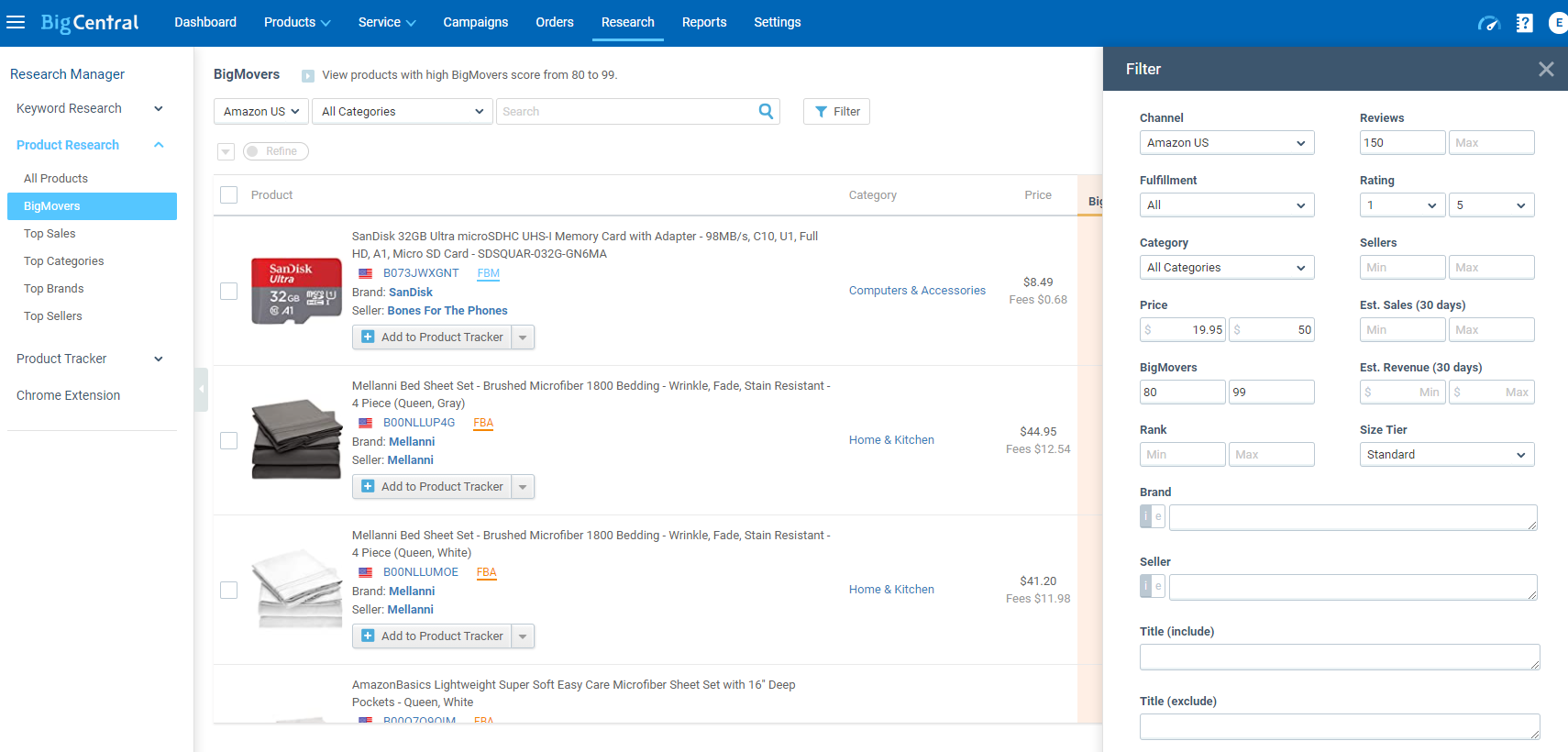This screenshot has width=1568, height=752.
Task: Collapse Product Research section
Action: click(x=159, y=145)
